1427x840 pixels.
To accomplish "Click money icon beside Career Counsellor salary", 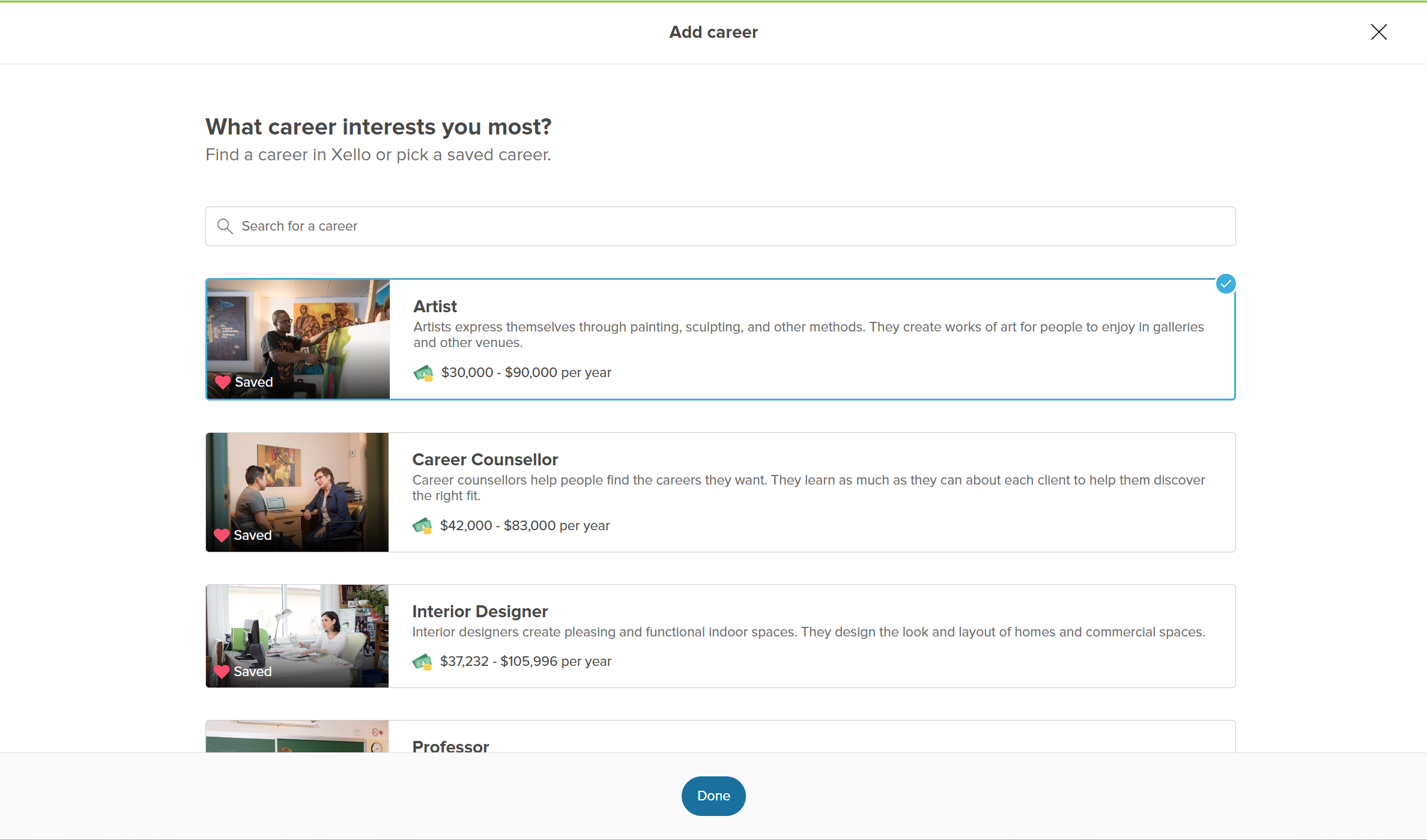I will click(x=422, y=526).
